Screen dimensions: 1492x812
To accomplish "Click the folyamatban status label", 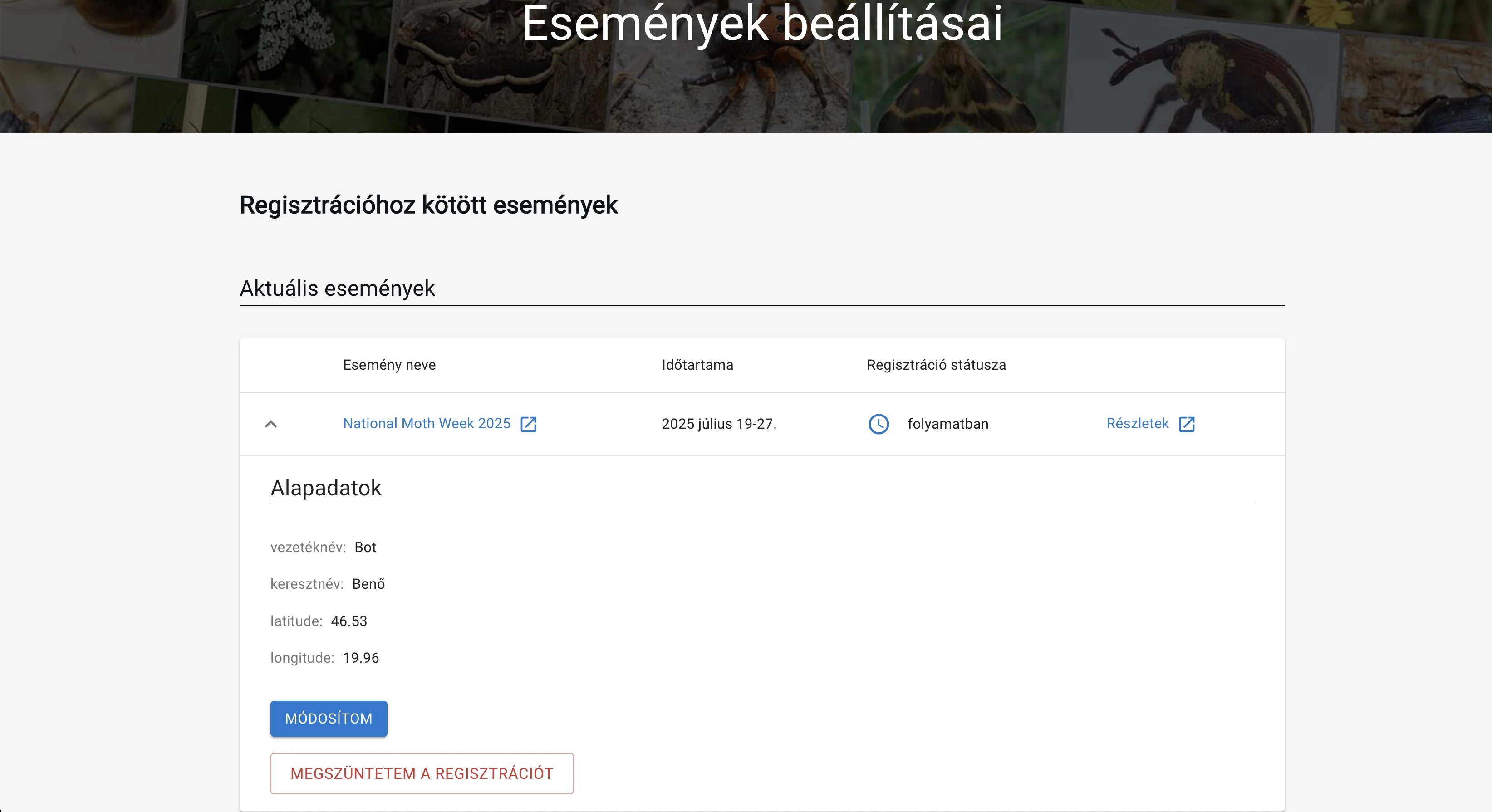I will pyautogui.click(x=947, y=423).
